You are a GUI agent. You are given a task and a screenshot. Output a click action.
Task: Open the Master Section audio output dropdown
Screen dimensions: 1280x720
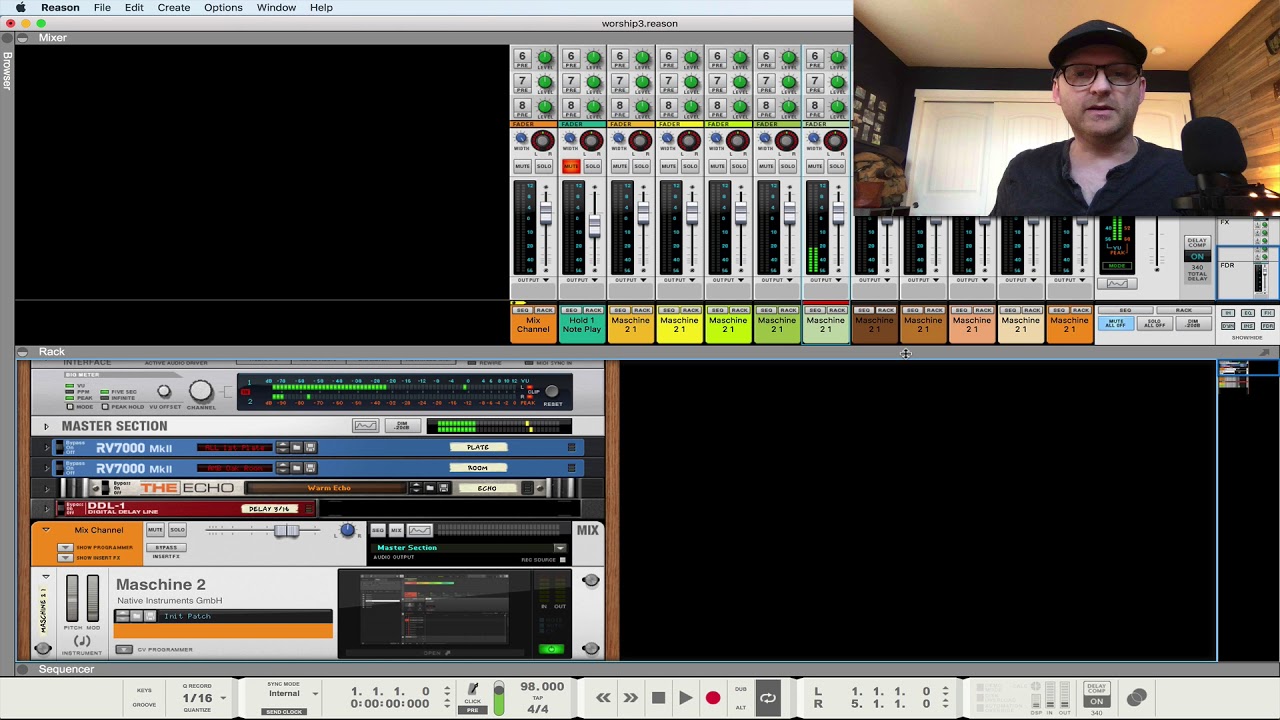point(560,548)
